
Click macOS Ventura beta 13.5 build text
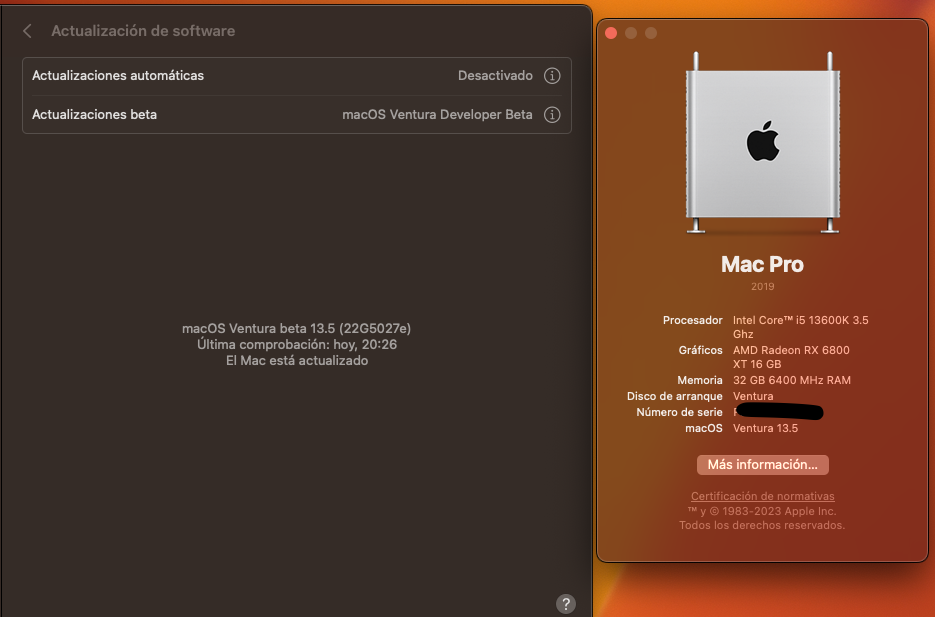click(x=296, y=328)
